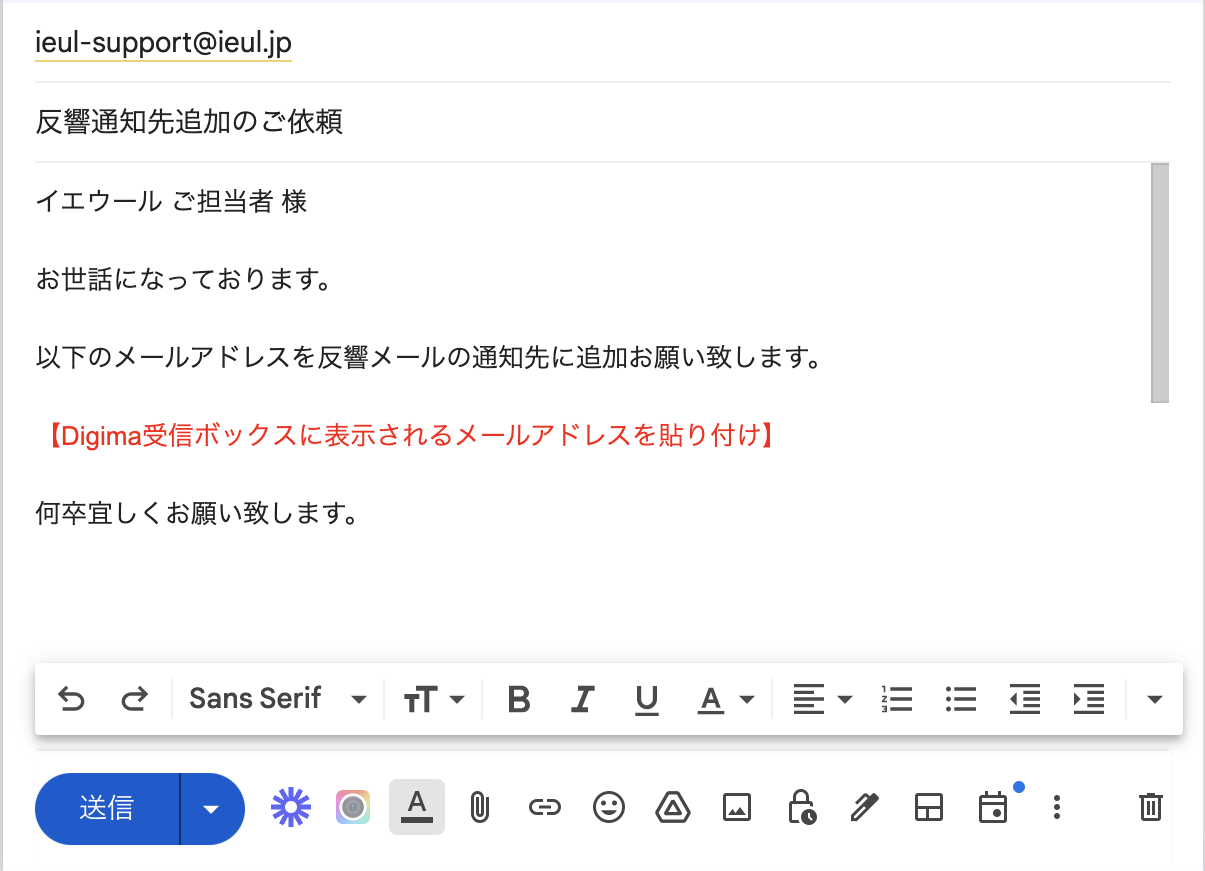Insert a numbered list
This screenshot has height=871, width=1205.
896,698
